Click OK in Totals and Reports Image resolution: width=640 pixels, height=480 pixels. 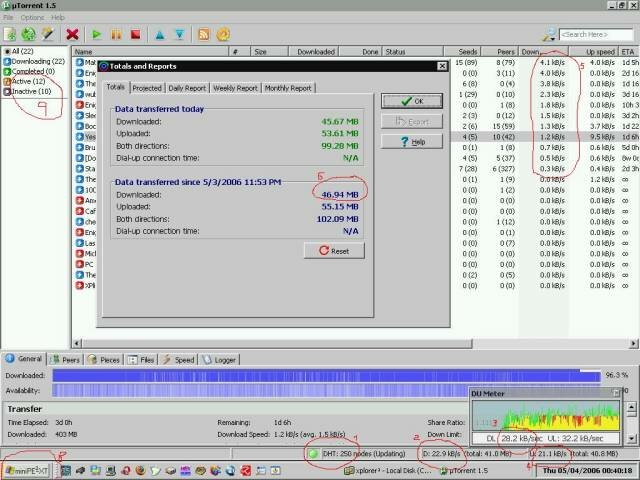click(x=412, y=101)
